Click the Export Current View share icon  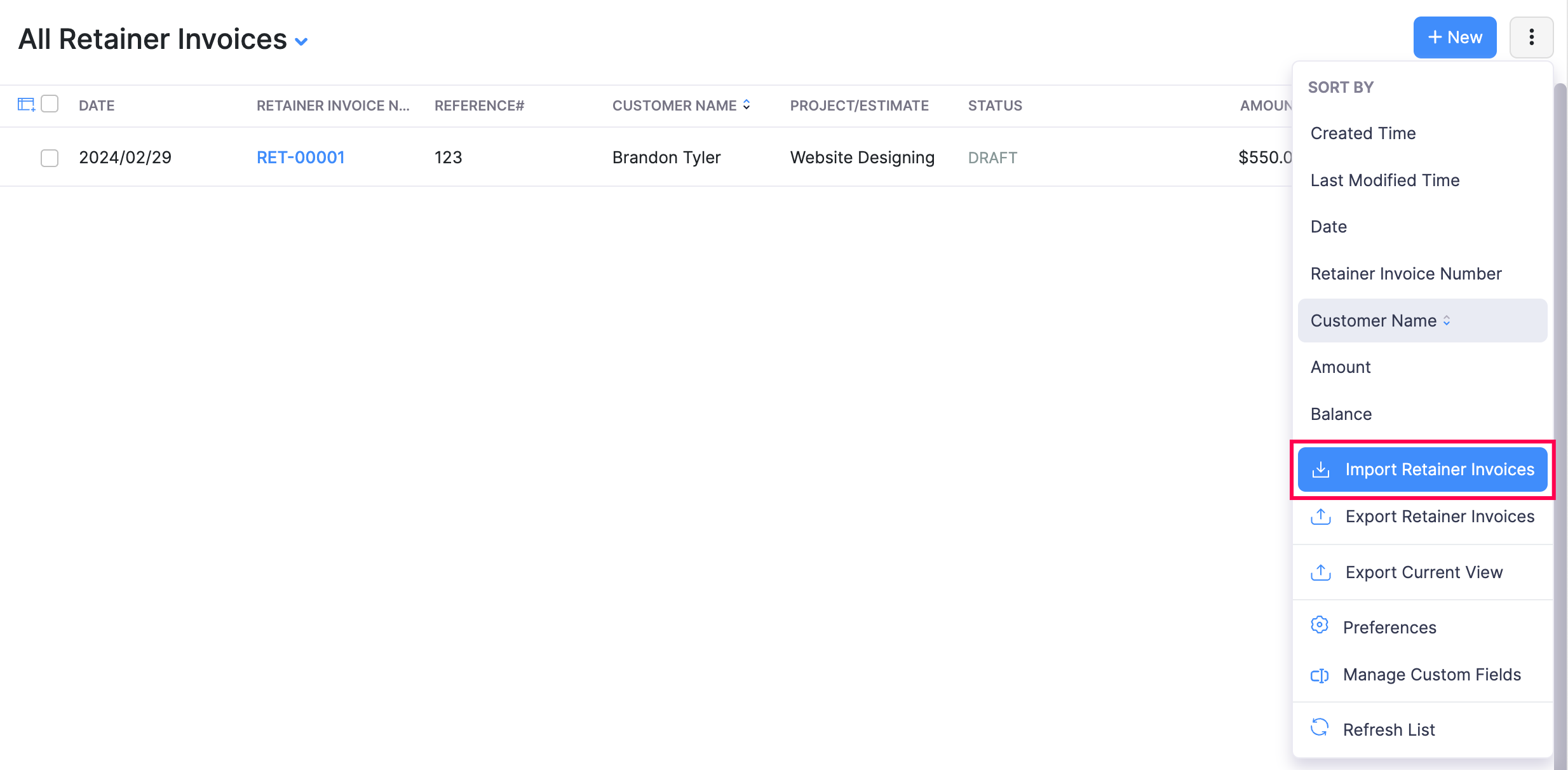pyautogui.click(x=1321, y=572)
